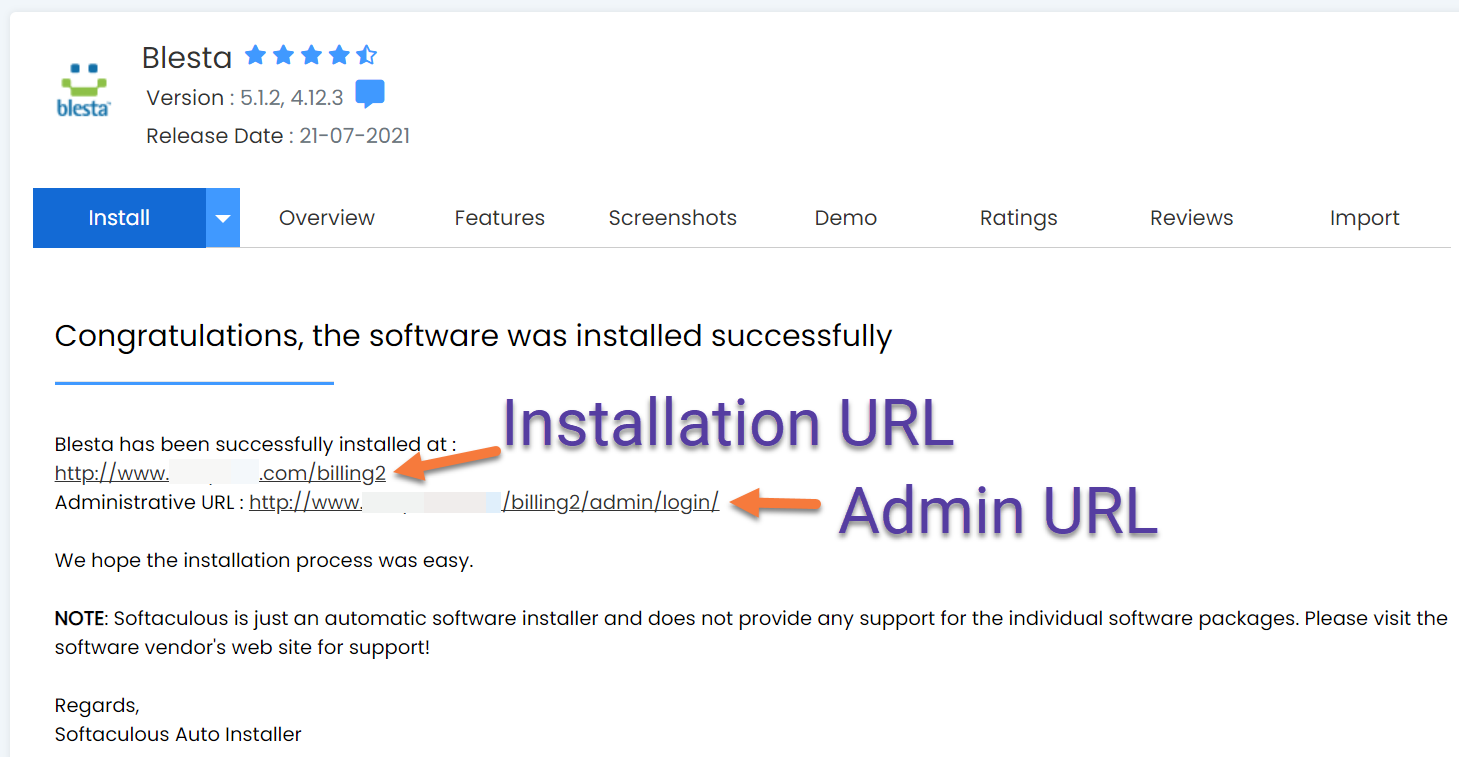Click the second rating star
The width and height of the screenshot is (1459, 757).
click(283, 55)
